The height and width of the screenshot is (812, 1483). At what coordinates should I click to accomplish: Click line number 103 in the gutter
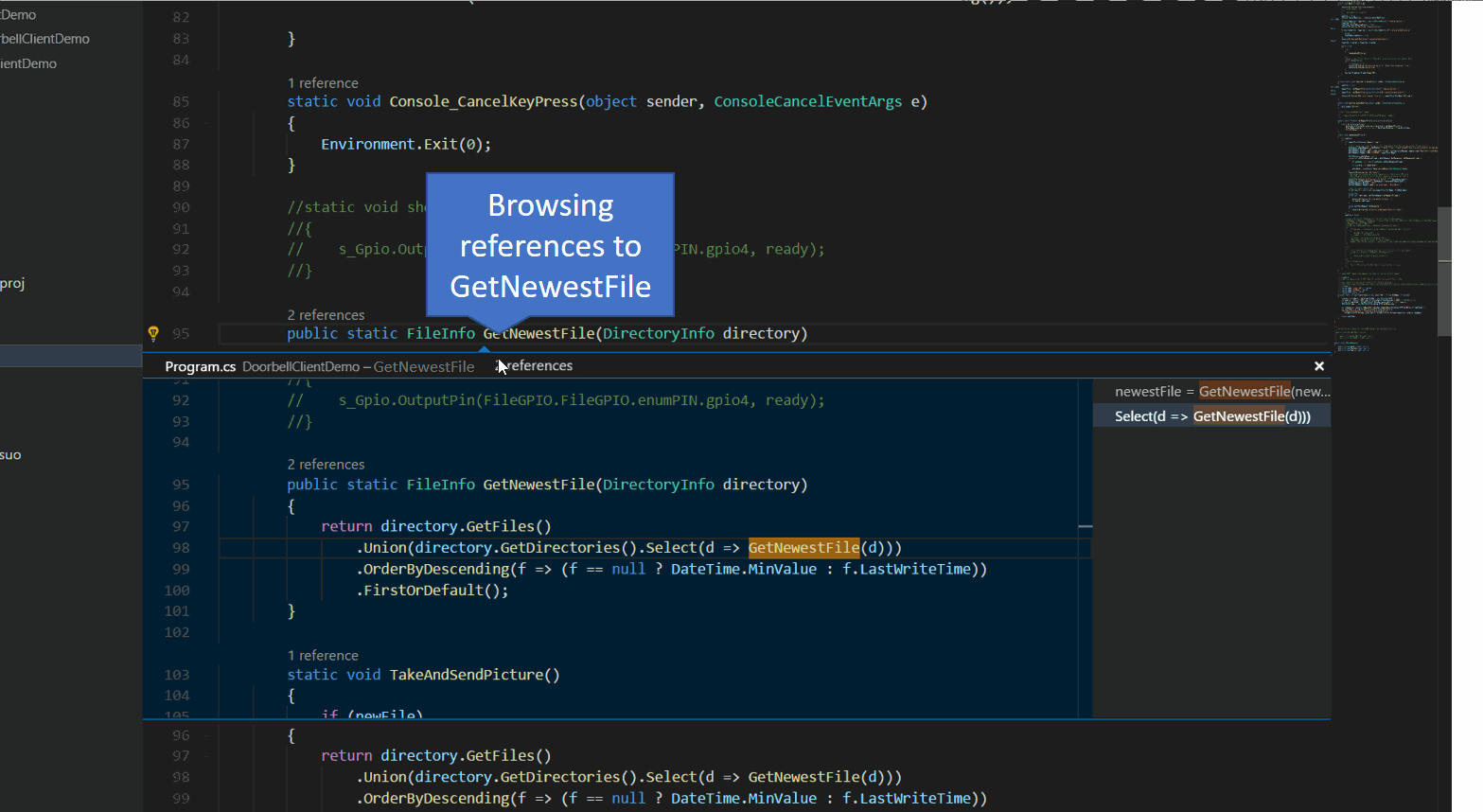tap(177, 675)
